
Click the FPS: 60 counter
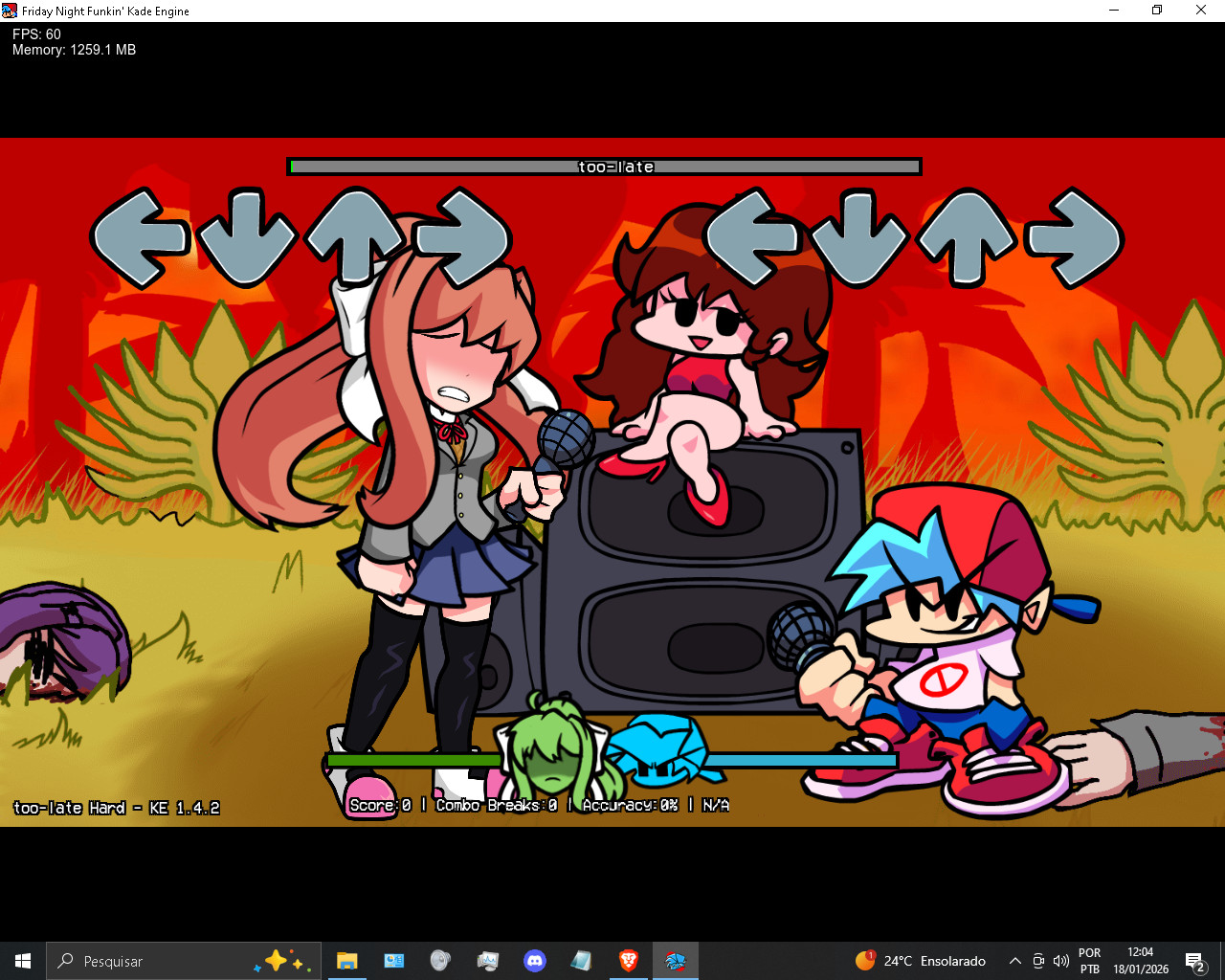tap(36, 34)
